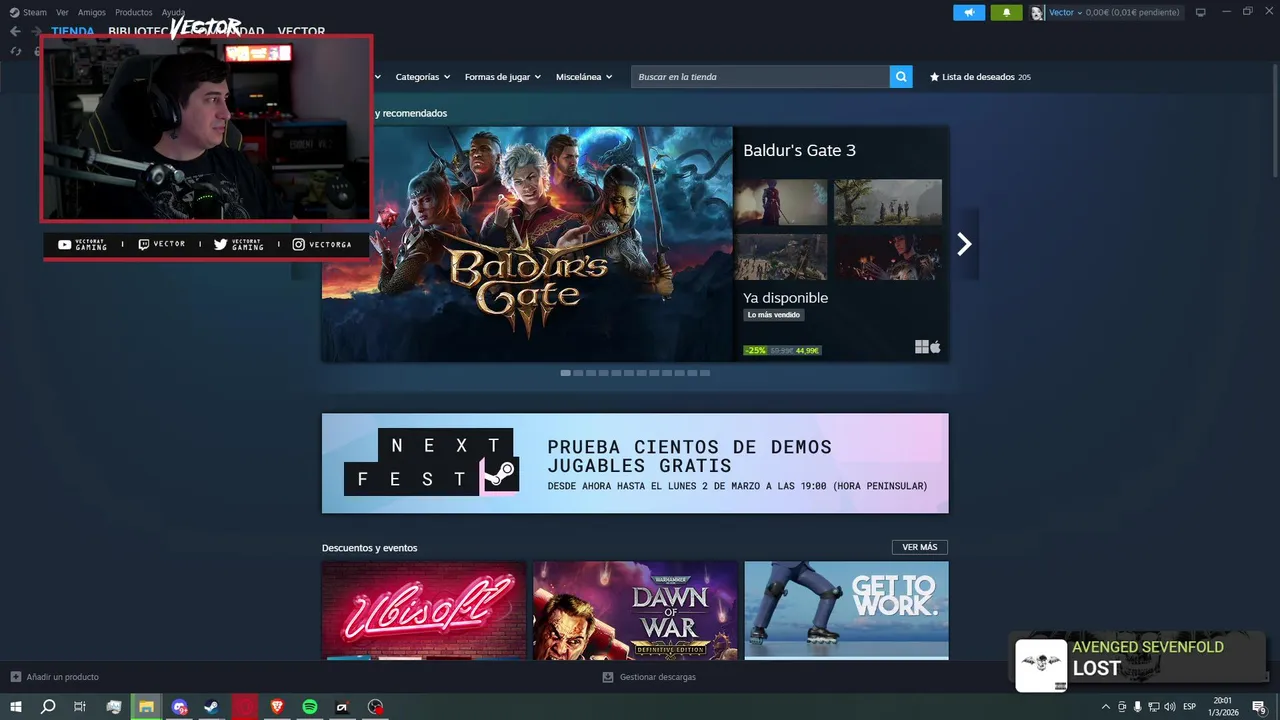Click the Descuentos y eventos heading
This screenshot has height=720, width=1280.
point(370,548)
